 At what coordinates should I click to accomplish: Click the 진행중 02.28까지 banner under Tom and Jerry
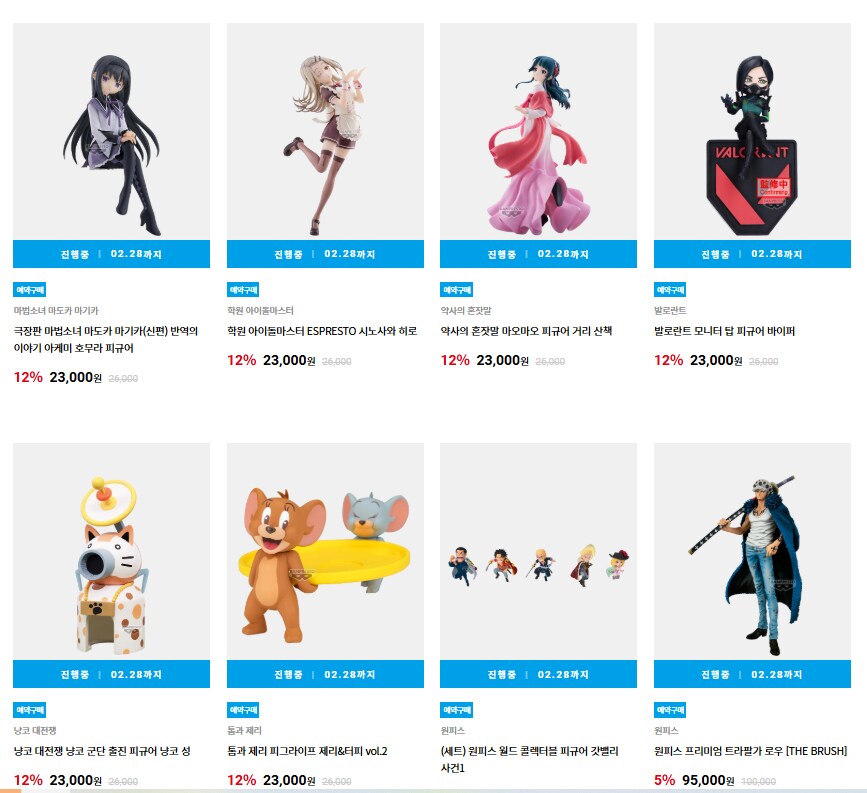coord(325,674)
